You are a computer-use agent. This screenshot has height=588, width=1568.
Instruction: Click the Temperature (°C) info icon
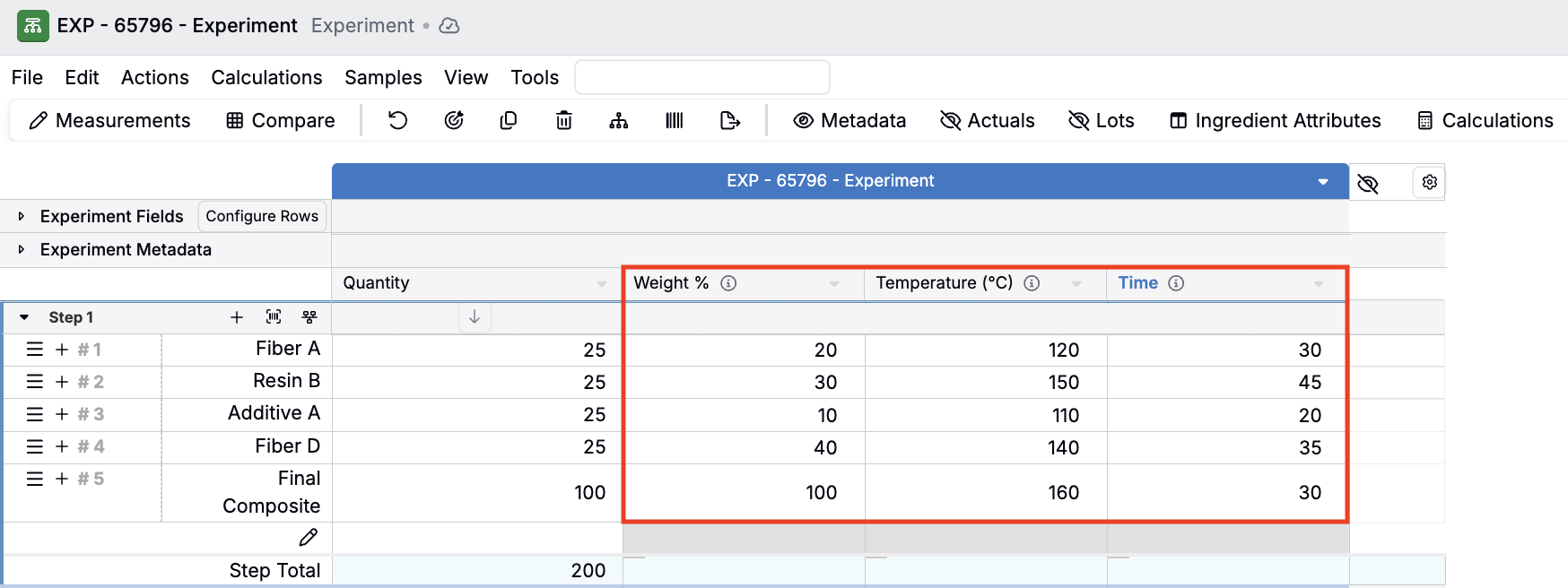point(1032,283)
